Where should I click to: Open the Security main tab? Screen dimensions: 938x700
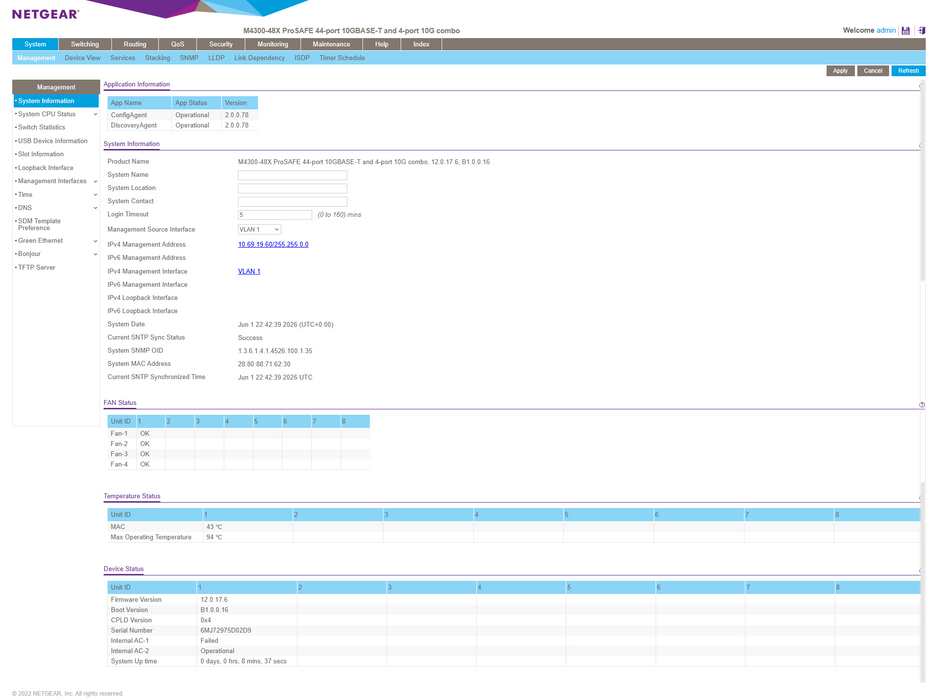click(221, 44)
